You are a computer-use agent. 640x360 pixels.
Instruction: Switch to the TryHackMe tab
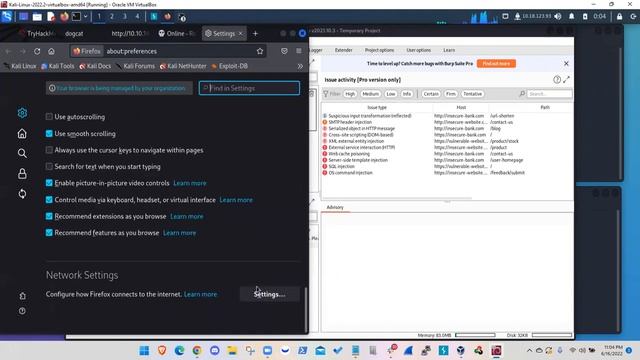pyautogui.click(x=39, y=33)
